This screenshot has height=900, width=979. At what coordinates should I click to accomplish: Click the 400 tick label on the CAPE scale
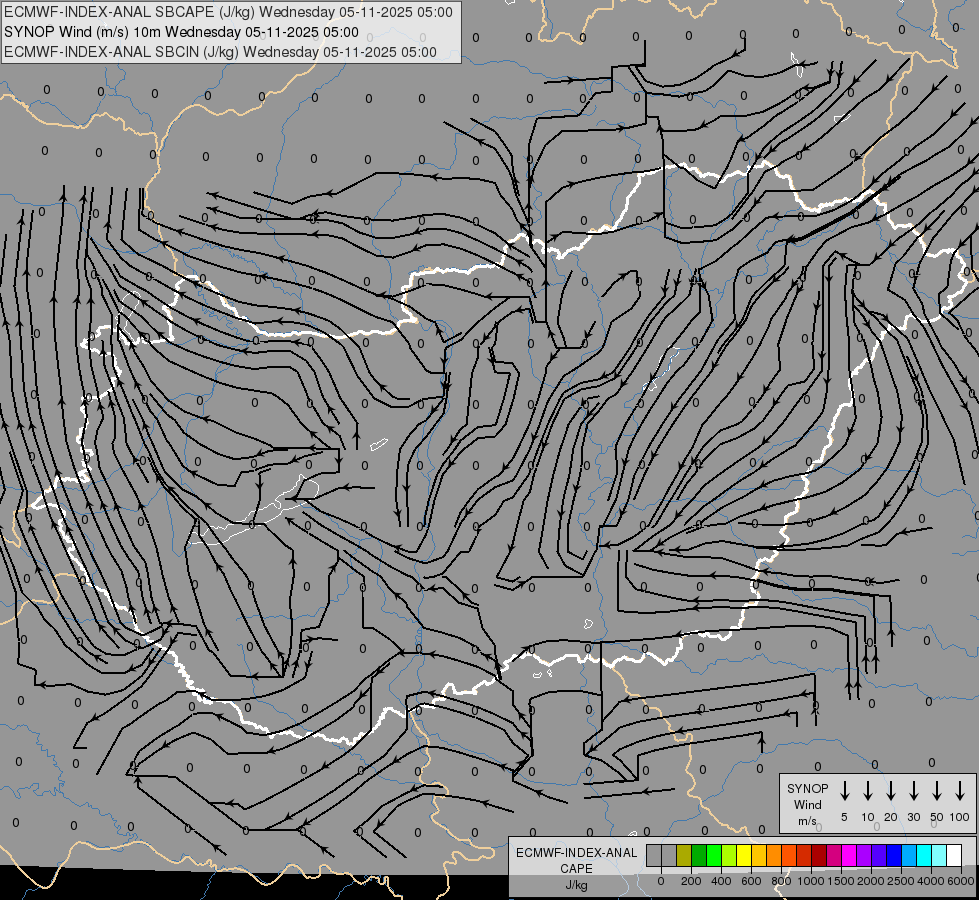pyautogui.click(x=721, y=881)
